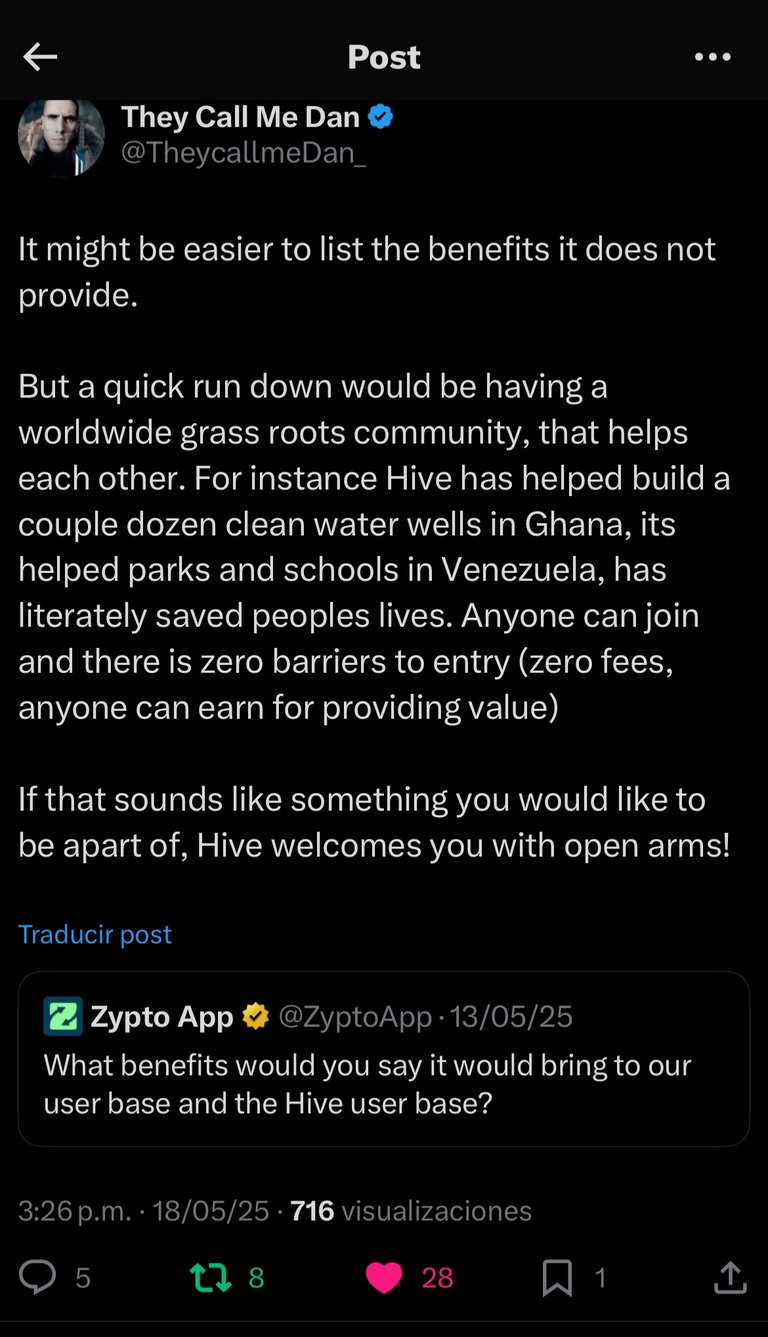Open the @TheycallmeDan_ handle
Screen dimensions: 768x1337
243,155
